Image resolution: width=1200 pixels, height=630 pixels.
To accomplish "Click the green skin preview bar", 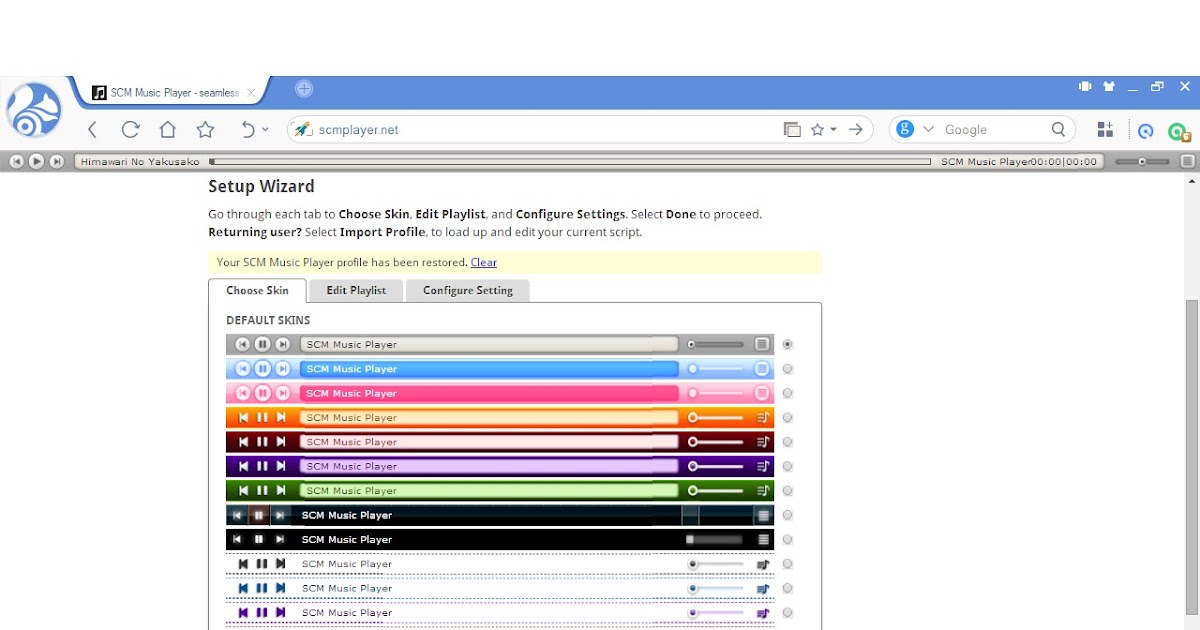I will (x=500, y=491).
